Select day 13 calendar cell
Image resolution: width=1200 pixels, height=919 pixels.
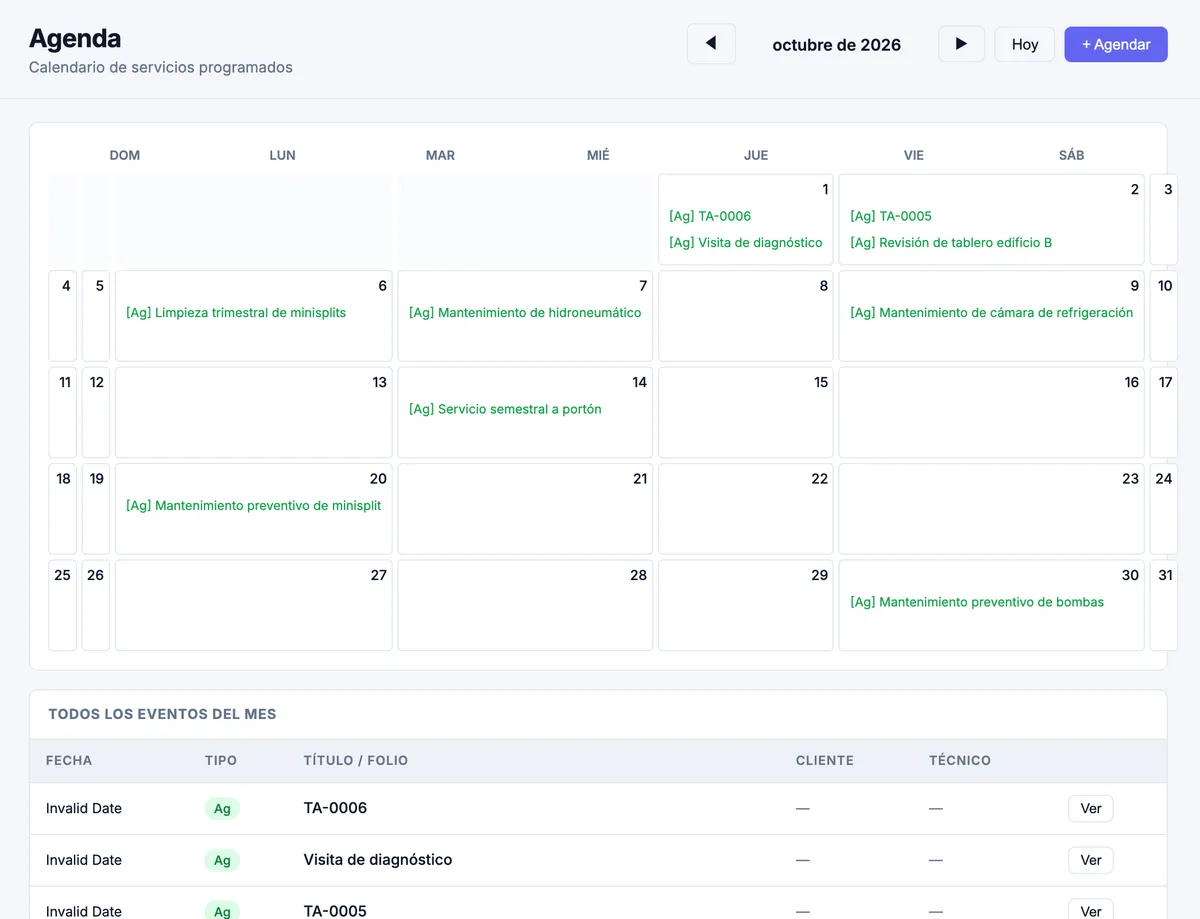pos(254,412)
